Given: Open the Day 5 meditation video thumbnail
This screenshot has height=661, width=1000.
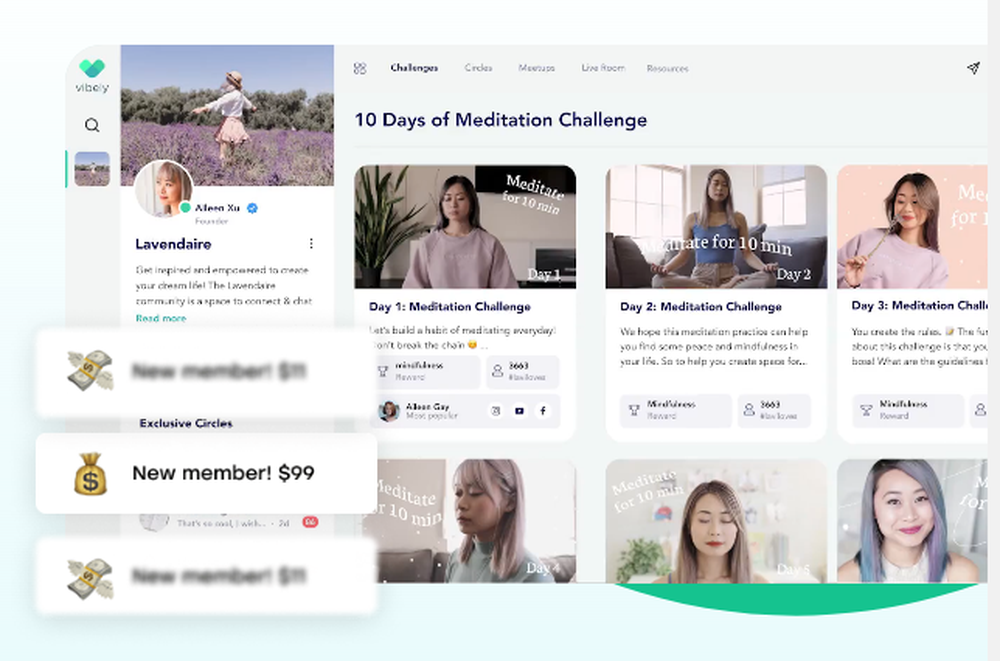Looking at the screenshot, I should pyautogui.click(x=716, y=521).
